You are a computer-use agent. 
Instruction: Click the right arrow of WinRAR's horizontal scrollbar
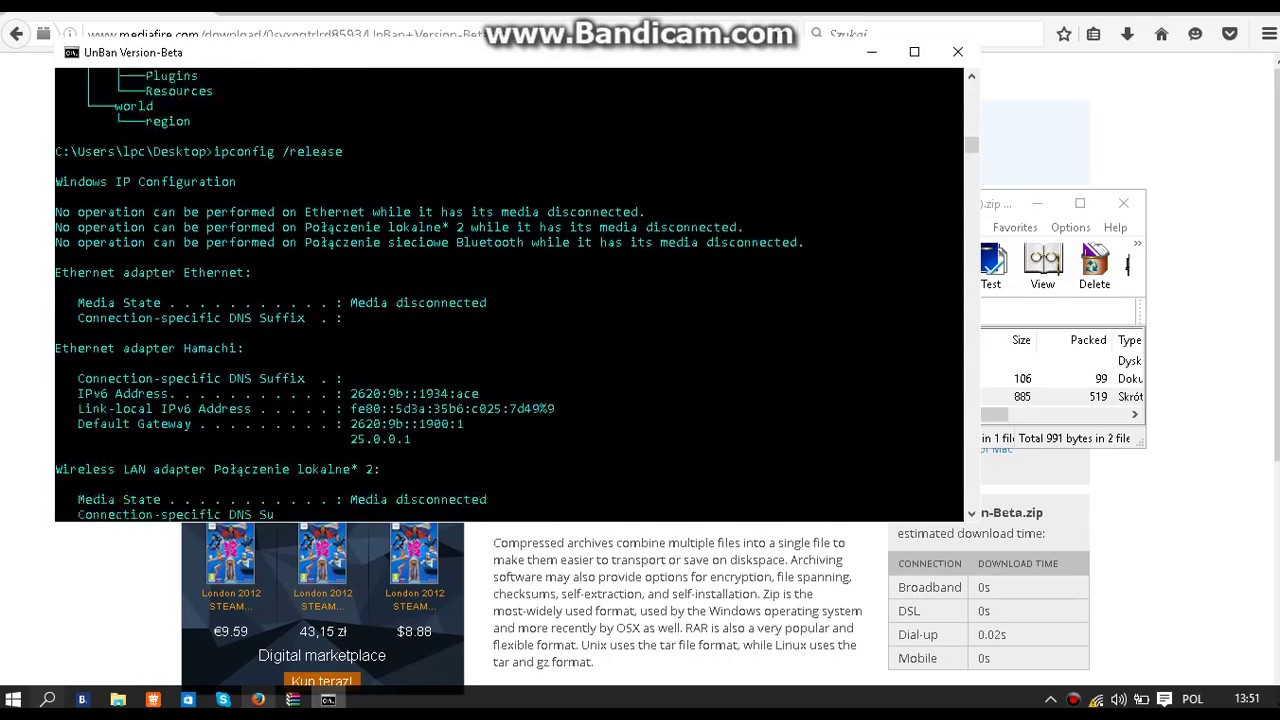click(1135, 414)
